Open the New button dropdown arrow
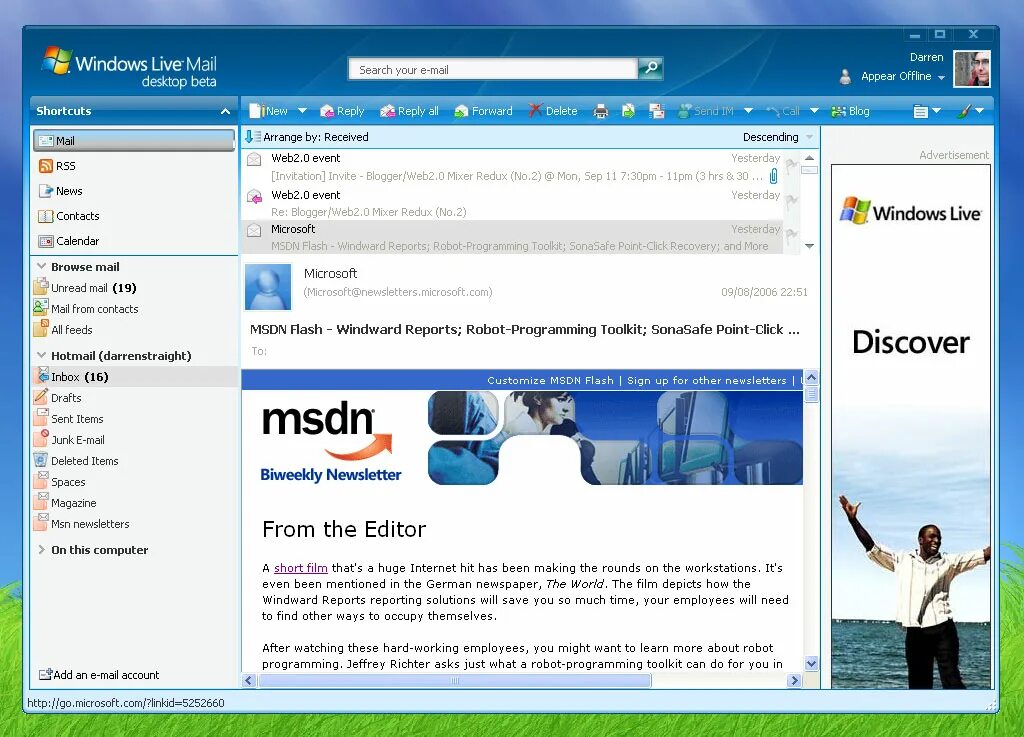1024x737 pixels. (x=302, y=111)
